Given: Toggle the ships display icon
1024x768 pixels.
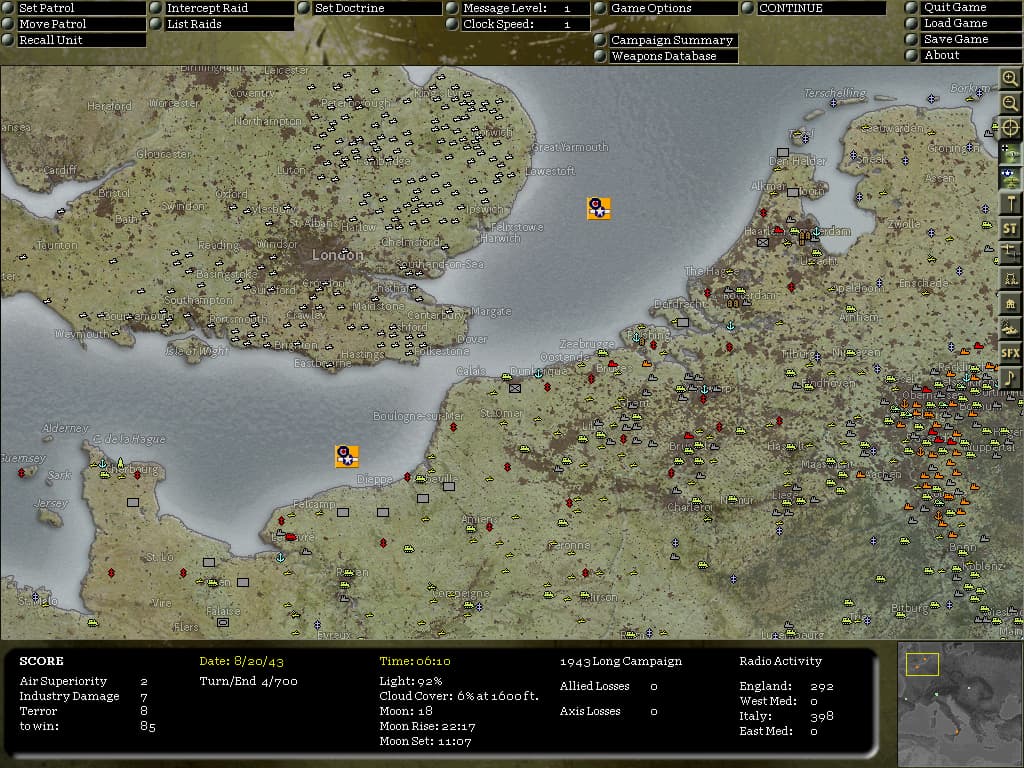Looking at the screenshot, I should 1010,328.
